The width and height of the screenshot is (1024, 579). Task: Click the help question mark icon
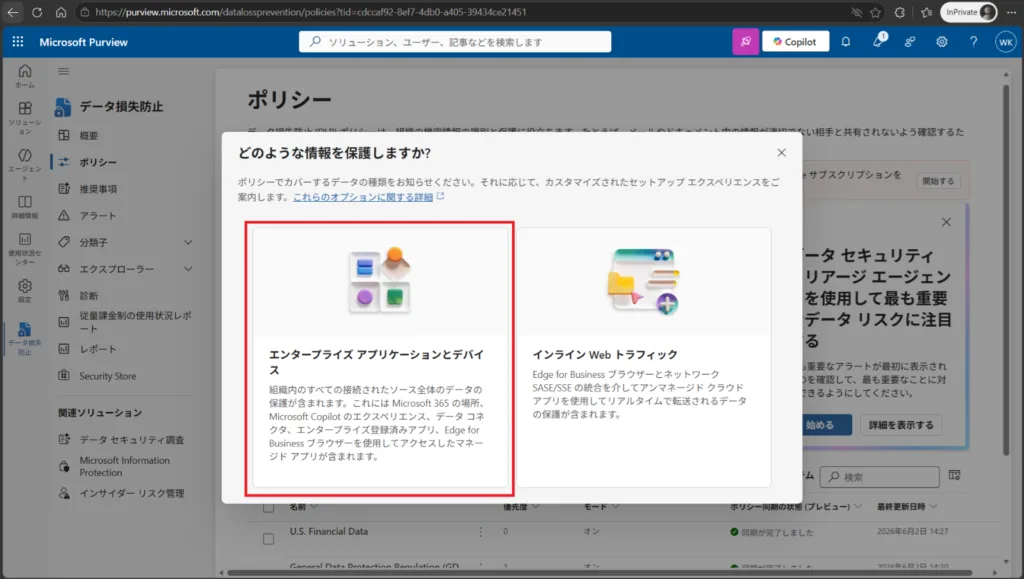973,42
